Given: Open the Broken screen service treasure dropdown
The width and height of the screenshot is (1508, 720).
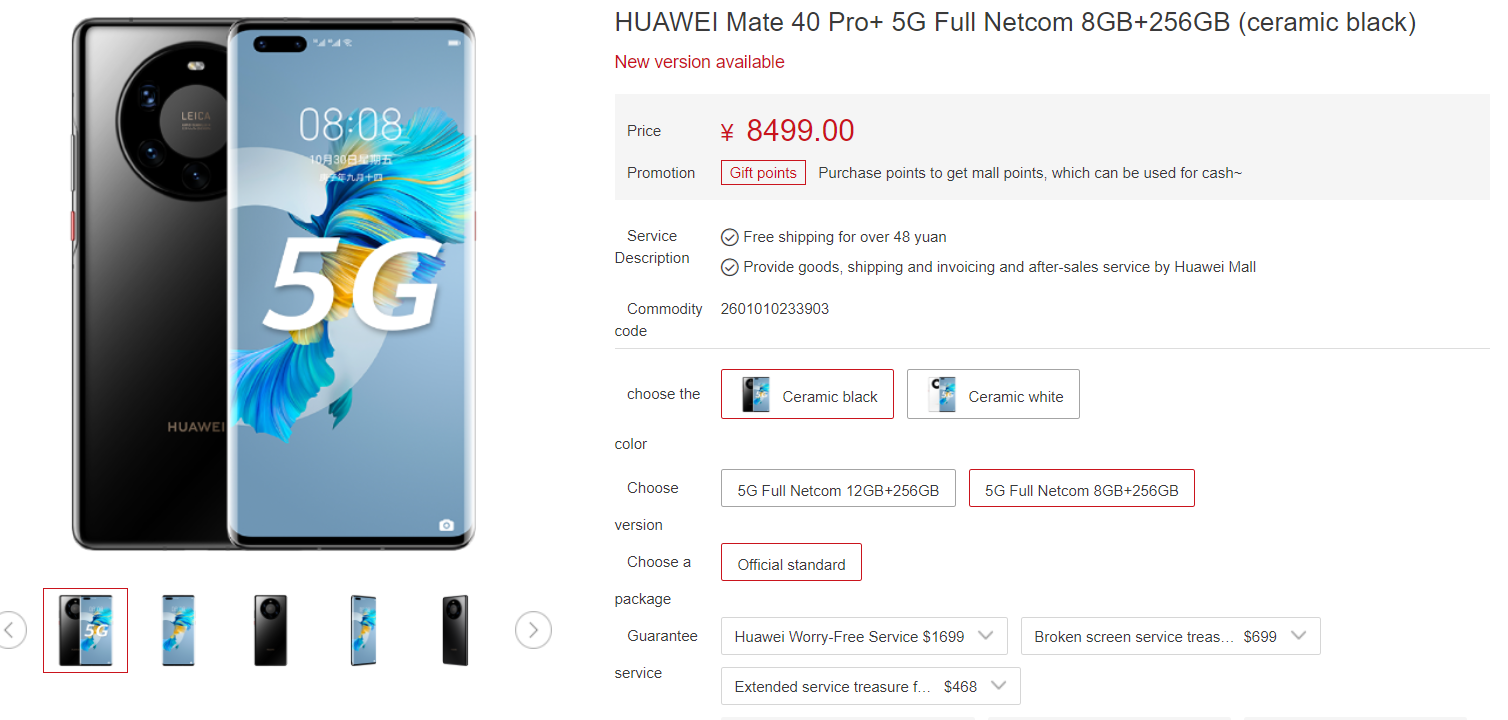Looking at the screenshot, I should [1169, 635].
